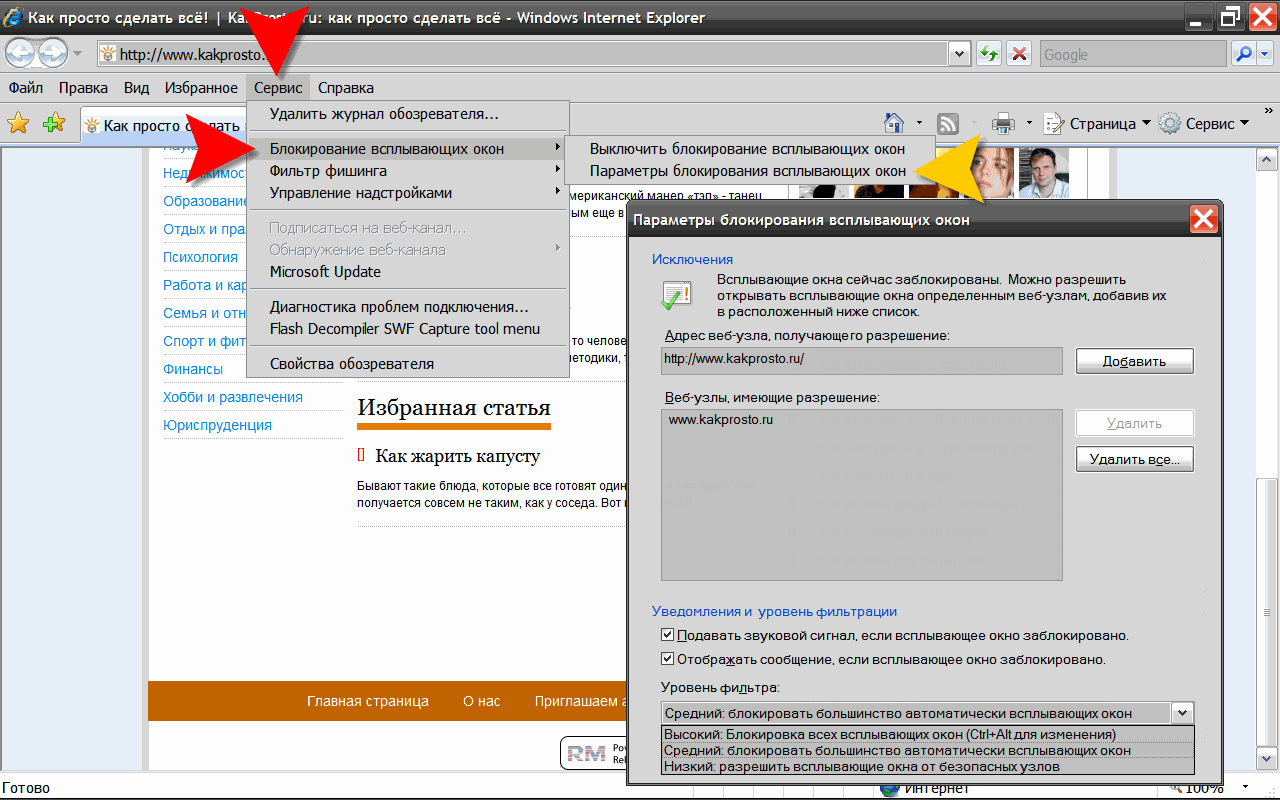1280x800 pixels.
Task: Click the Forward navigation arrow button
Action: tap(52, 53)
